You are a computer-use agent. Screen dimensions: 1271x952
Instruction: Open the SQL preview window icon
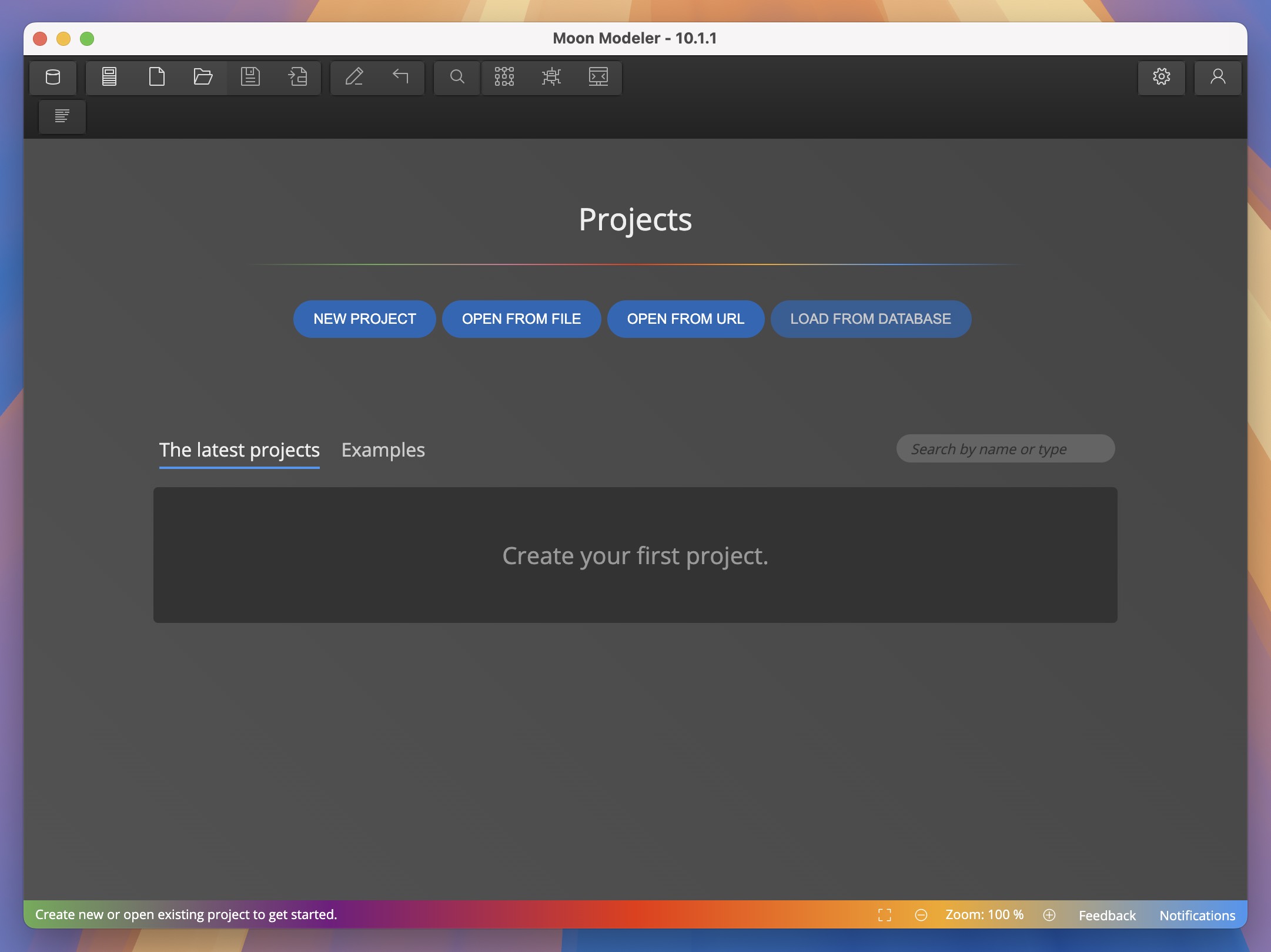pyautogui.click(x=598, y=77)
